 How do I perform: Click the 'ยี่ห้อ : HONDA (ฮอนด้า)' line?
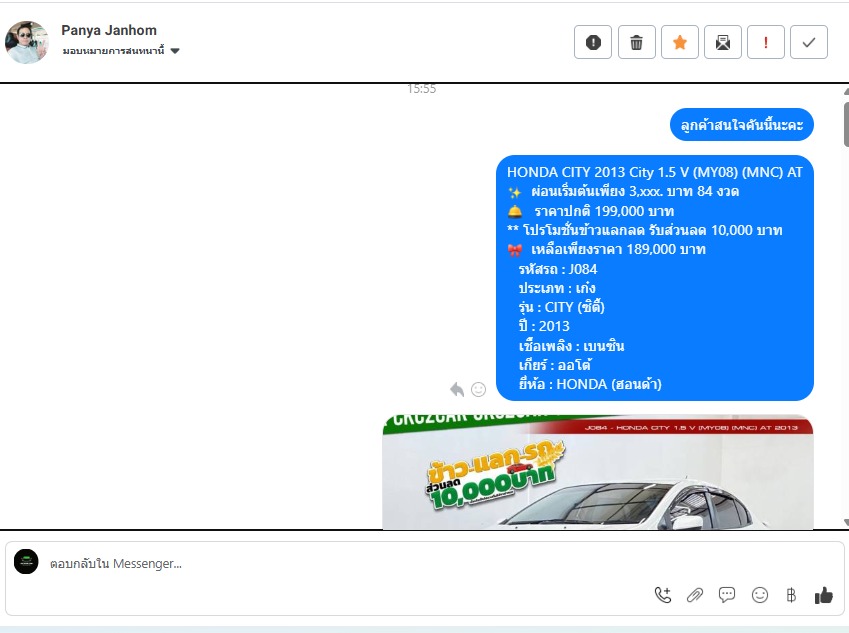click(590, 384)
